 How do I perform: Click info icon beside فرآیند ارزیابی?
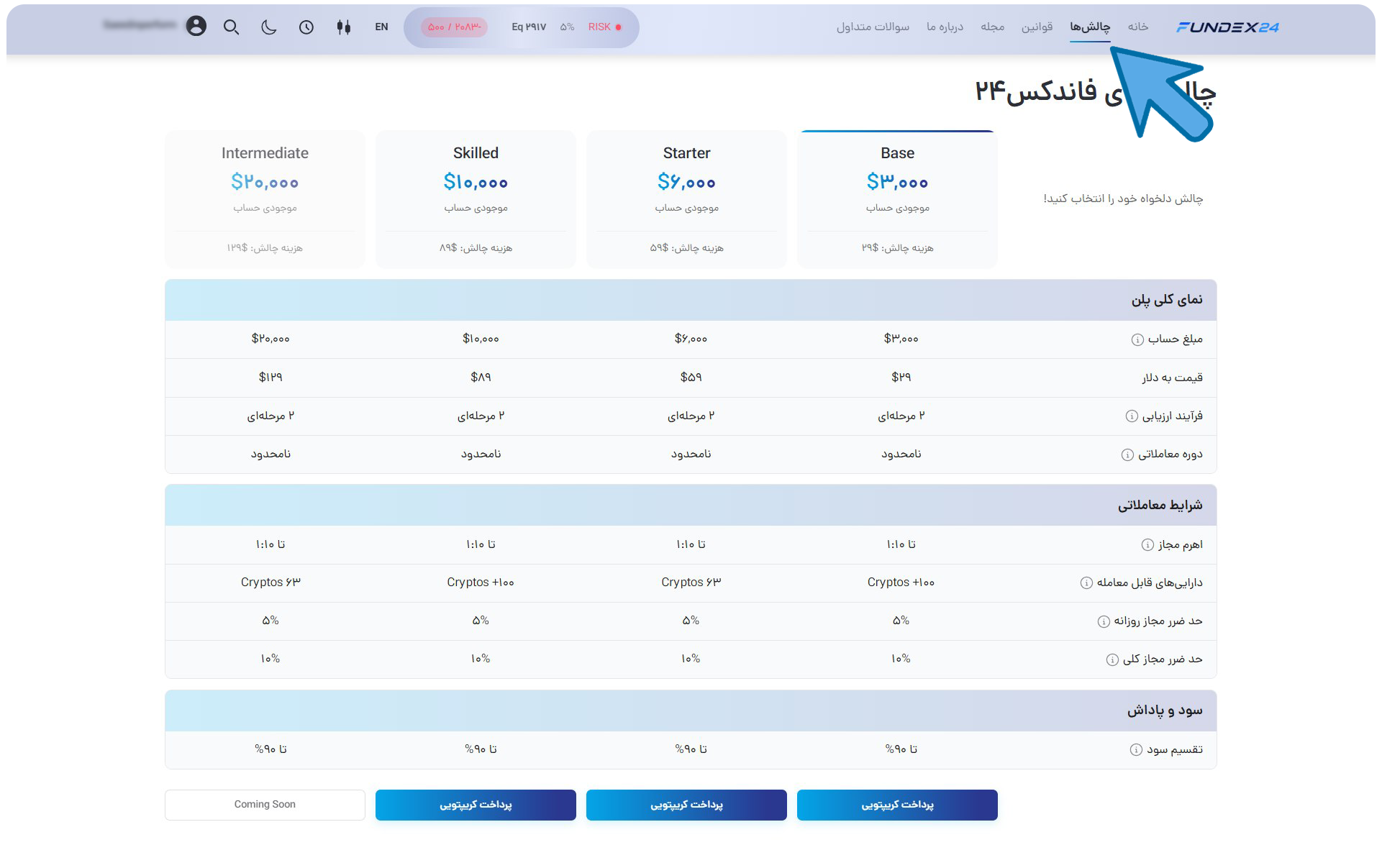[1132, 416]
